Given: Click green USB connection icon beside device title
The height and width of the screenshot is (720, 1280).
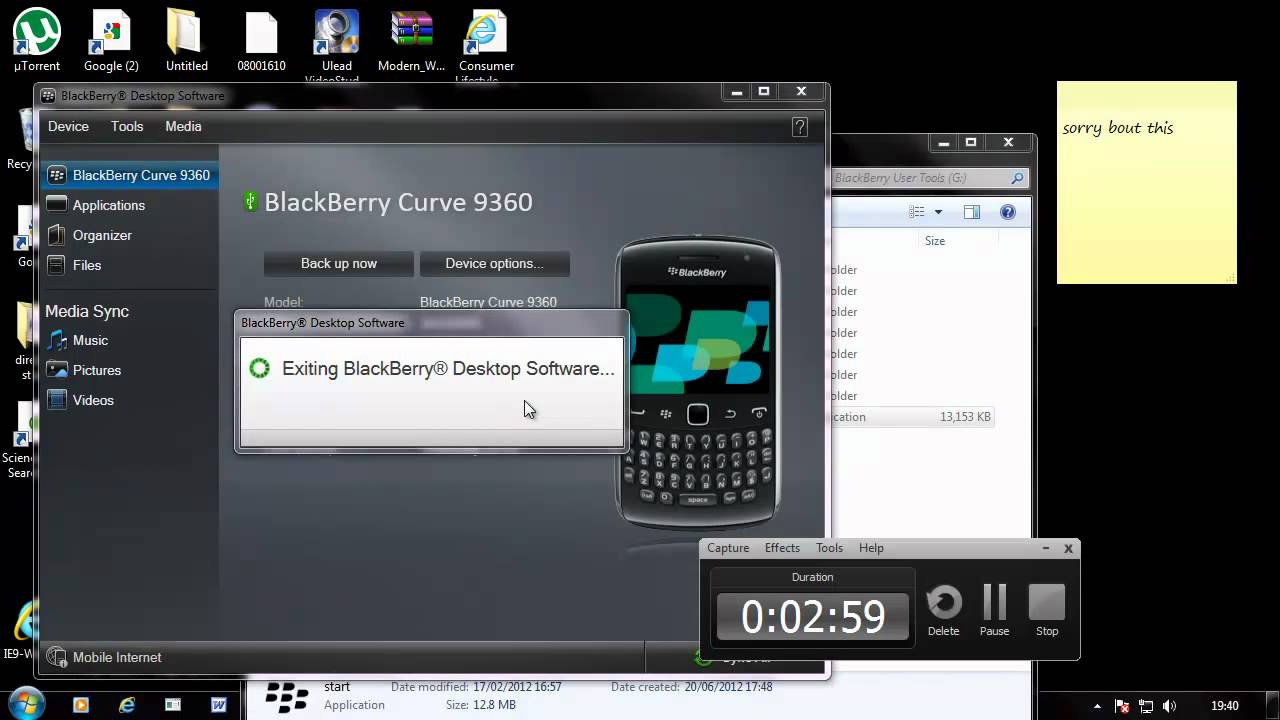Looking at the screenshot, I should [x=251, y=201].
